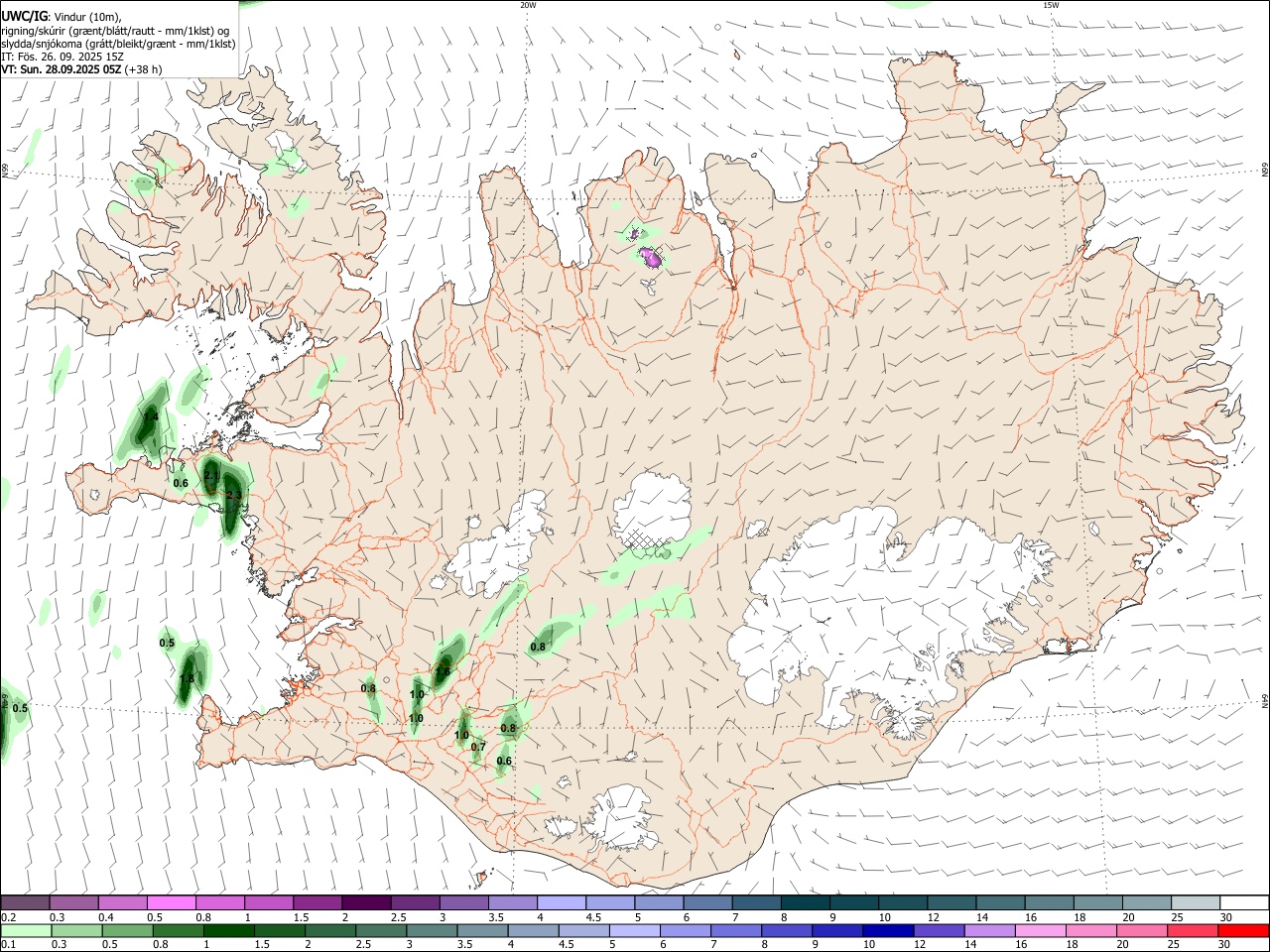Pick the white 30 mm snow legend swatch
The width and height of the screenshot is (1270, 952).
pos(1244,902)
